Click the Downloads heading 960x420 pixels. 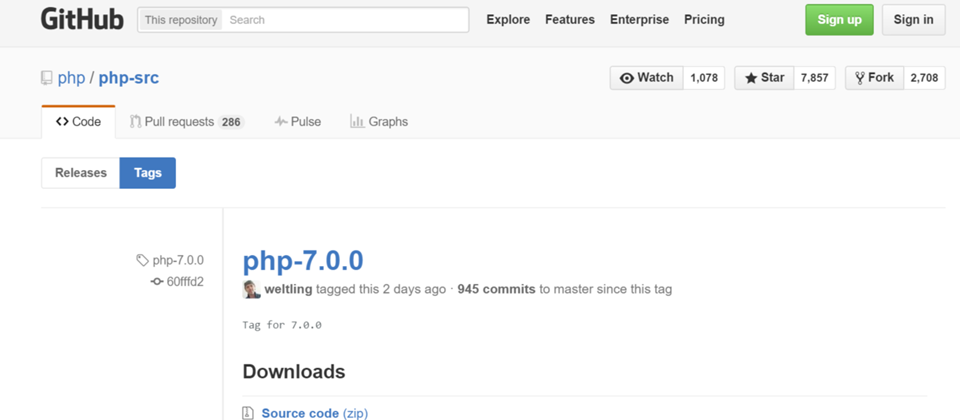point(294,371)
